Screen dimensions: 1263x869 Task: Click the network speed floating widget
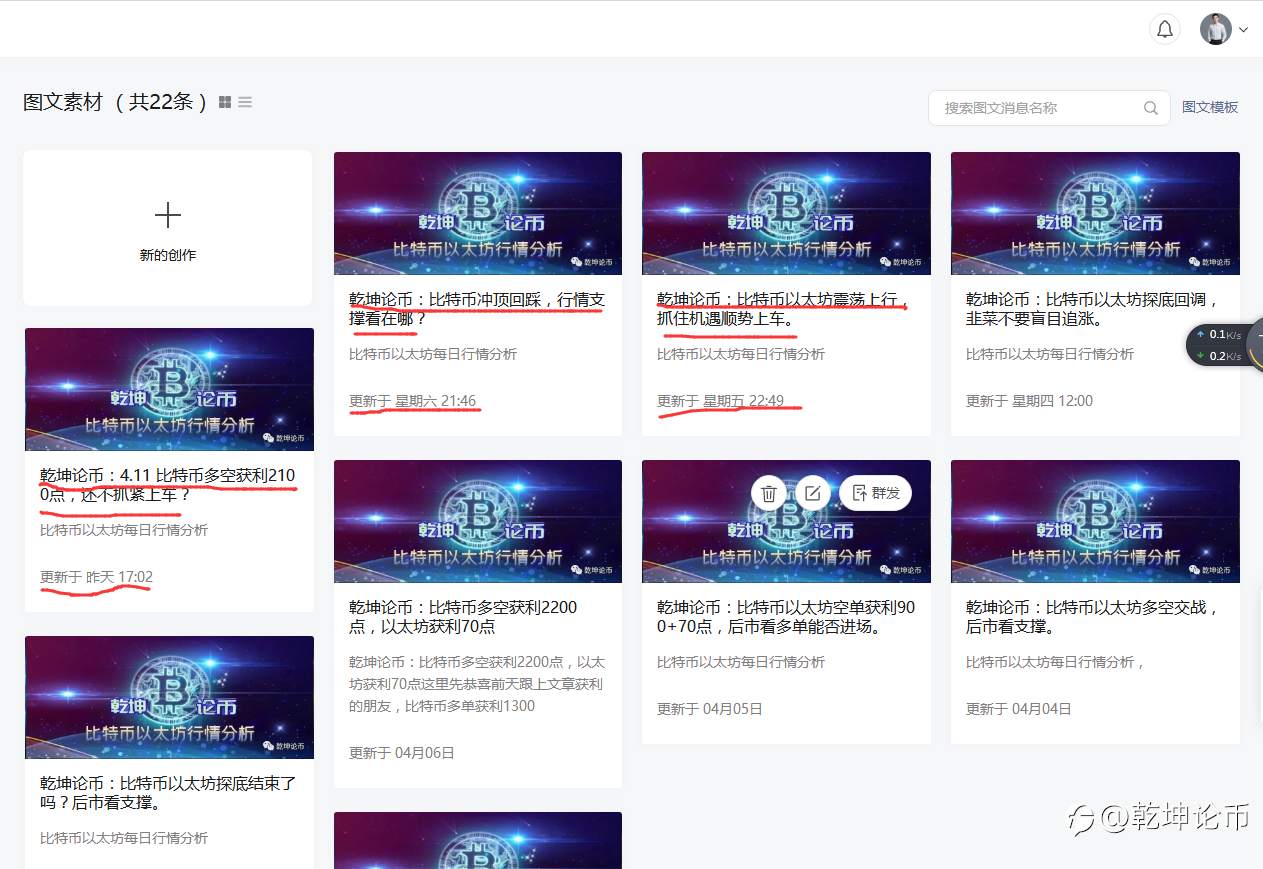[1224, 345]
